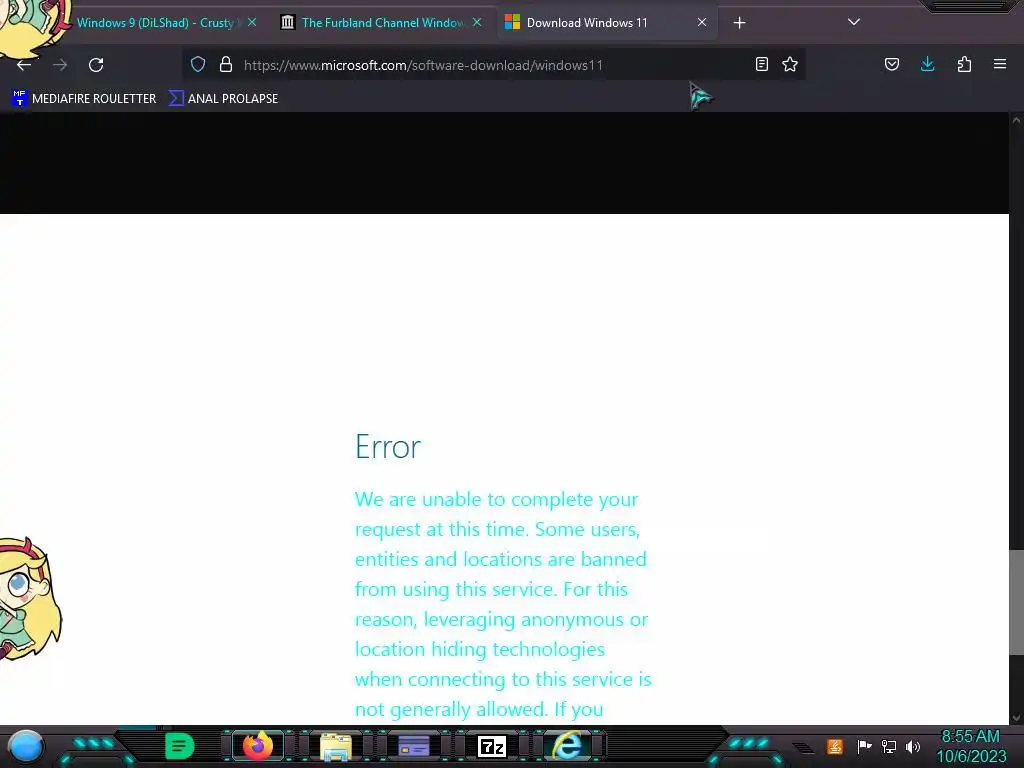Open the clock showing 8:55 AM
The height and width of the screenshot is (768, 1024).
(x=971, y=746)
